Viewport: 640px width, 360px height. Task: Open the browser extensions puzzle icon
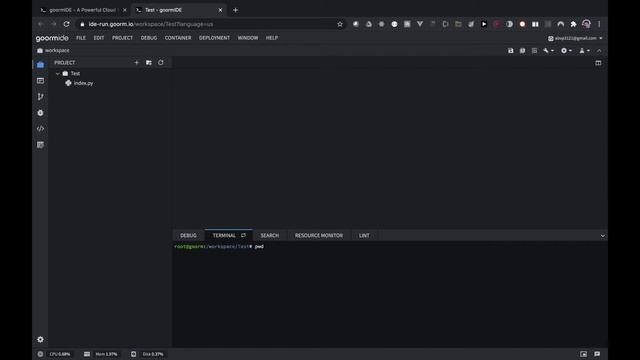(573, 24)
